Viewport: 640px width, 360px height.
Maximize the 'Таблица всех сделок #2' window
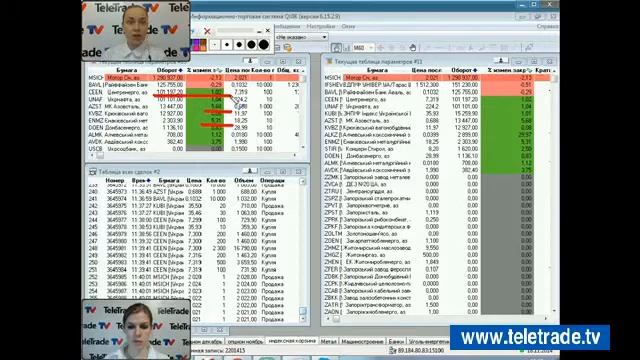(x=283, y=171)
